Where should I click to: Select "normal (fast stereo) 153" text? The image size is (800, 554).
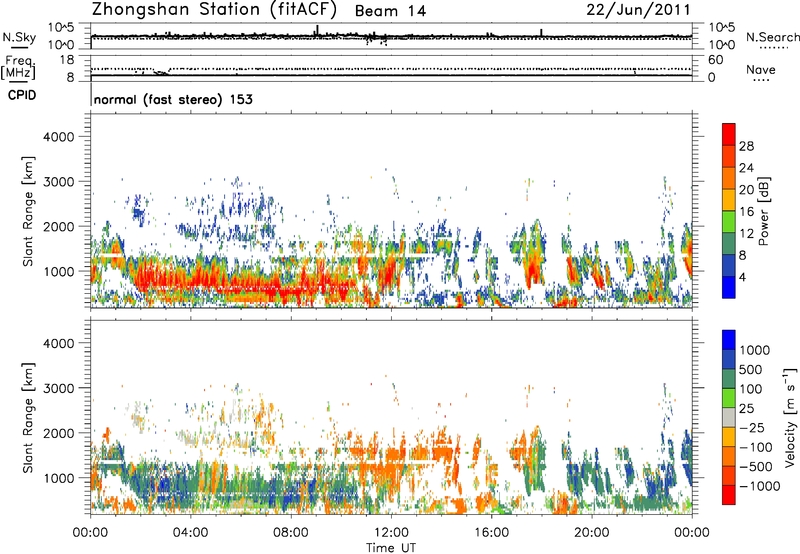click(173, 100)
